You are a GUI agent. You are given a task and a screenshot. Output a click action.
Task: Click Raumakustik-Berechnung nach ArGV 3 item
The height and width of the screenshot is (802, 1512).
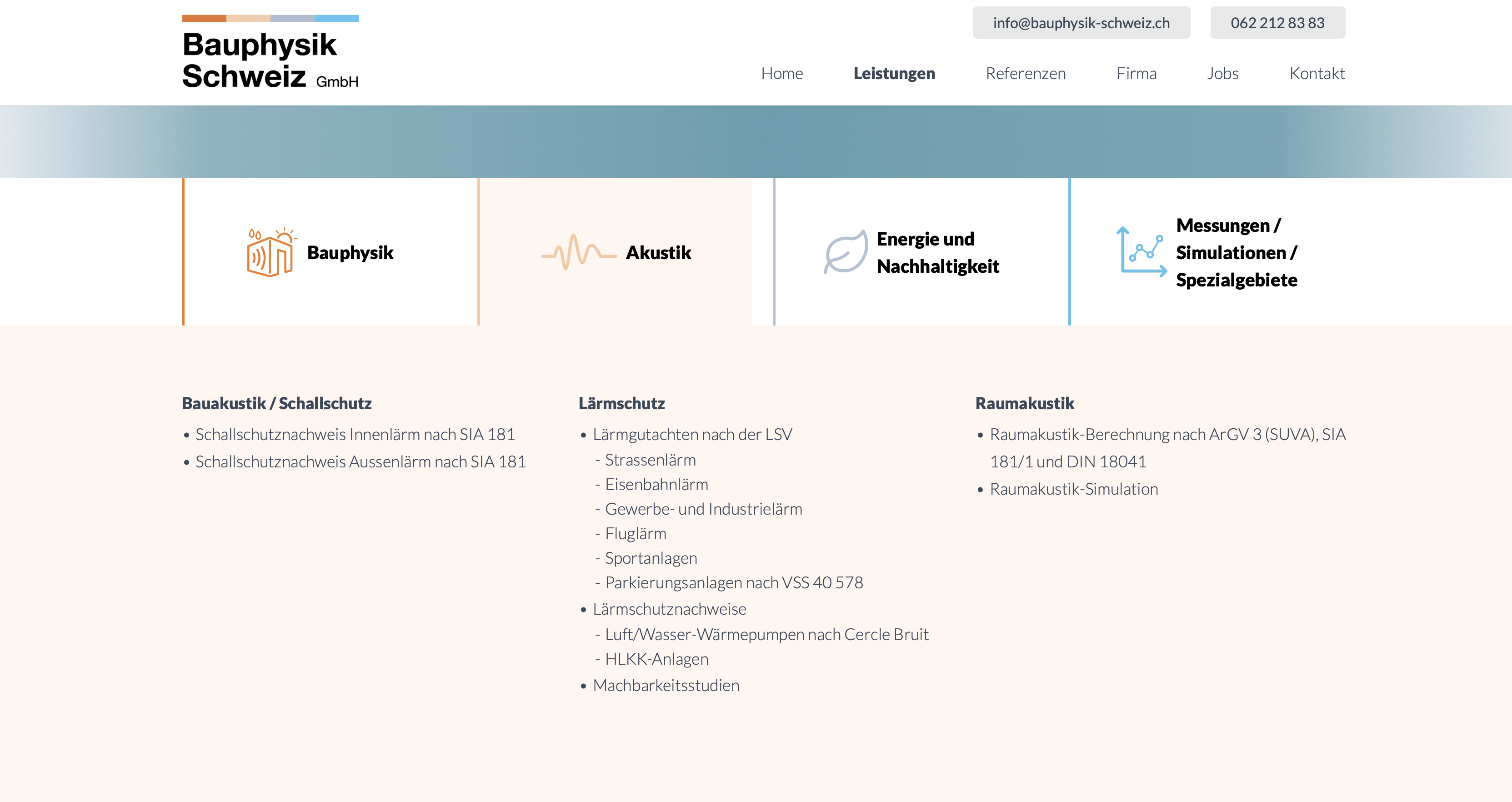[x=1167, y=448]
